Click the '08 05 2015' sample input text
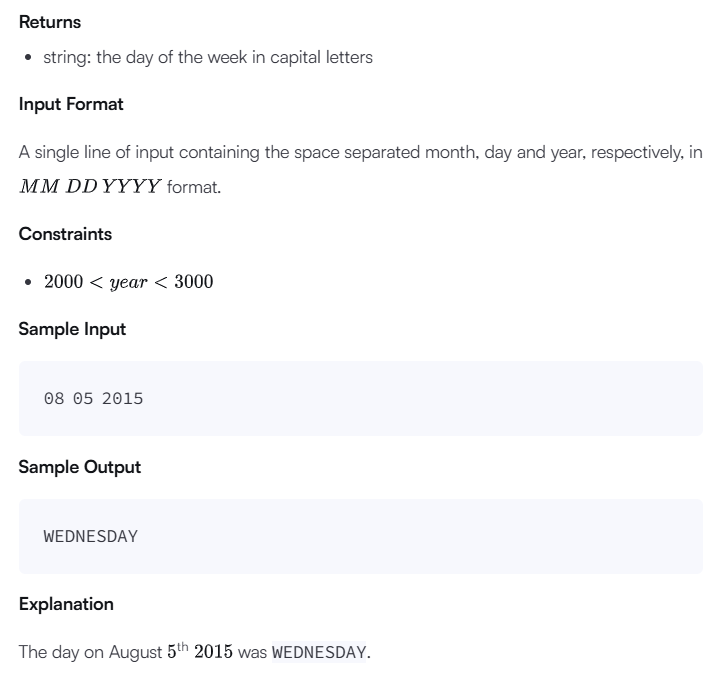 [94, 399]
